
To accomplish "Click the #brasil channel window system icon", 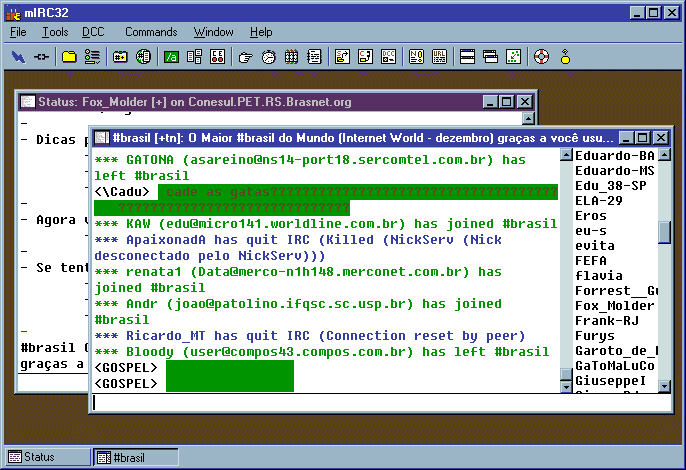I will pyautogui.click(x=102, y=138).
